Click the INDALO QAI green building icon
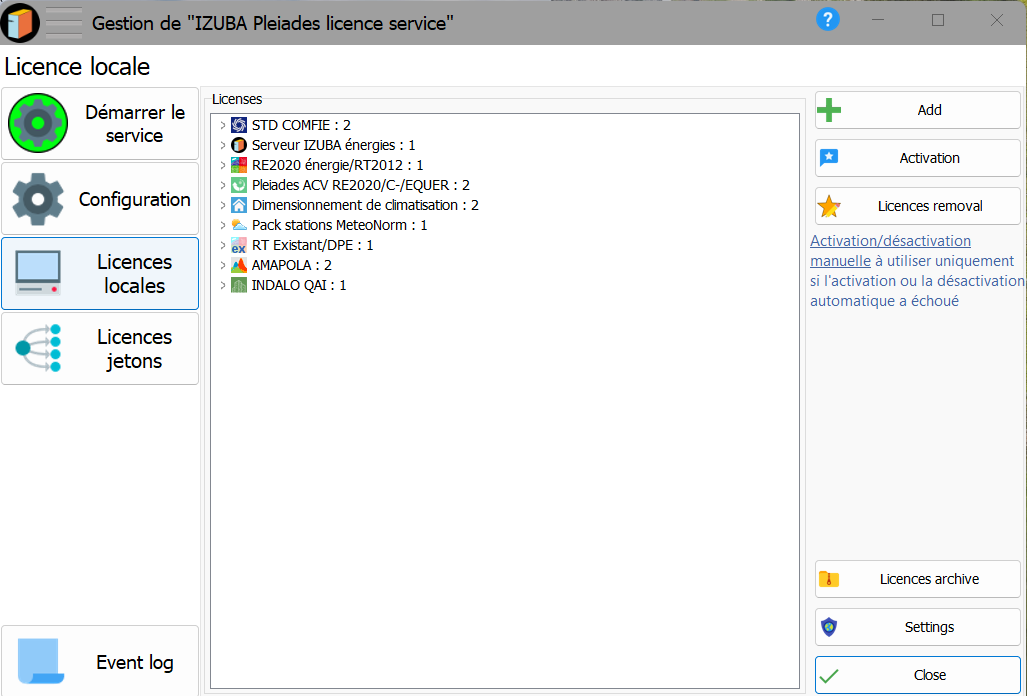The width and height of the screenshot is (1027, 696). [x=239, y=285]
